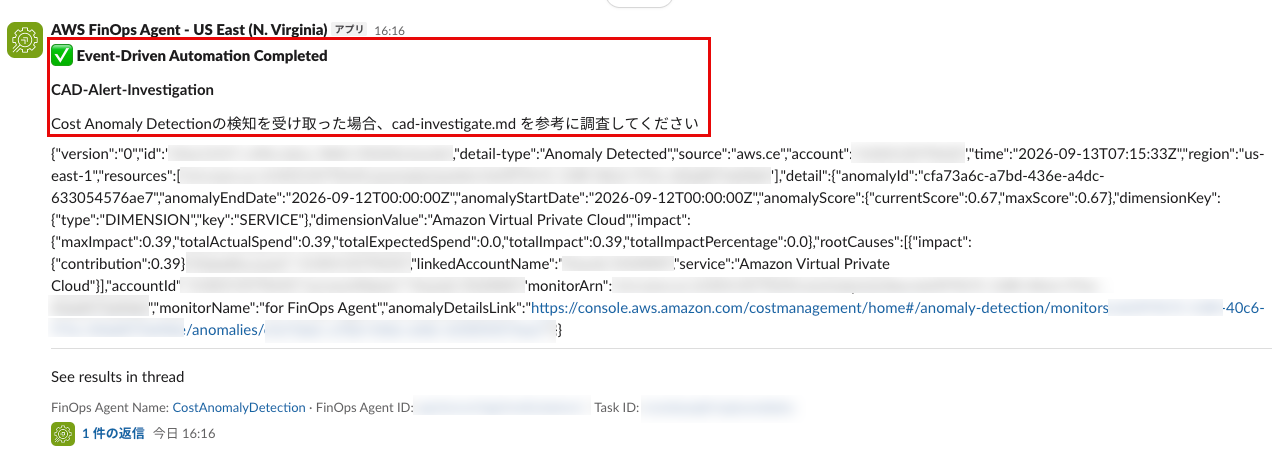Click the 16:16 timestamp beside sender name

click(x=389, y=31)
